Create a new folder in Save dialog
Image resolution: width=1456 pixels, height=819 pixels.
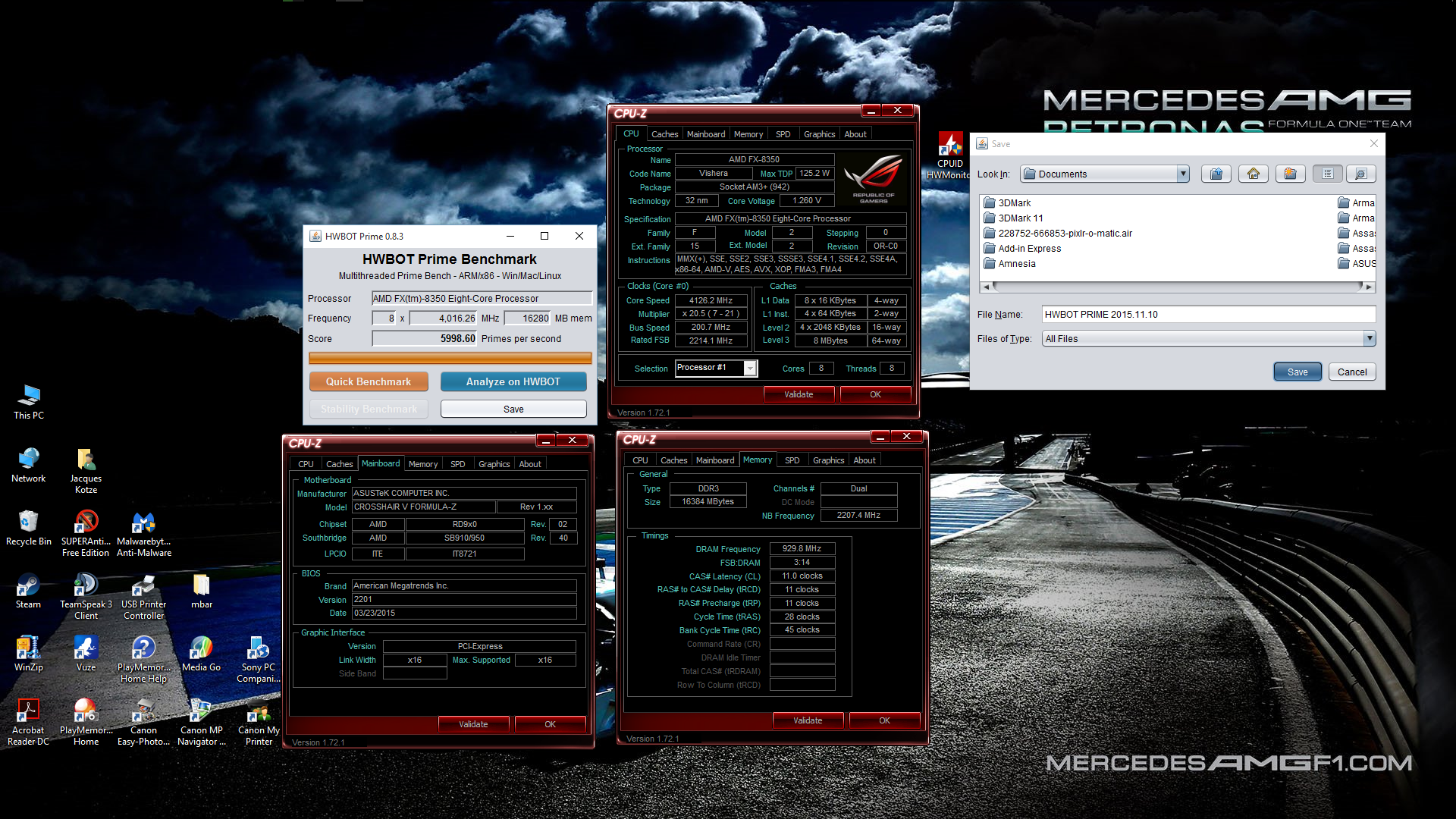pyautogui.click(x=1291, y=174)
